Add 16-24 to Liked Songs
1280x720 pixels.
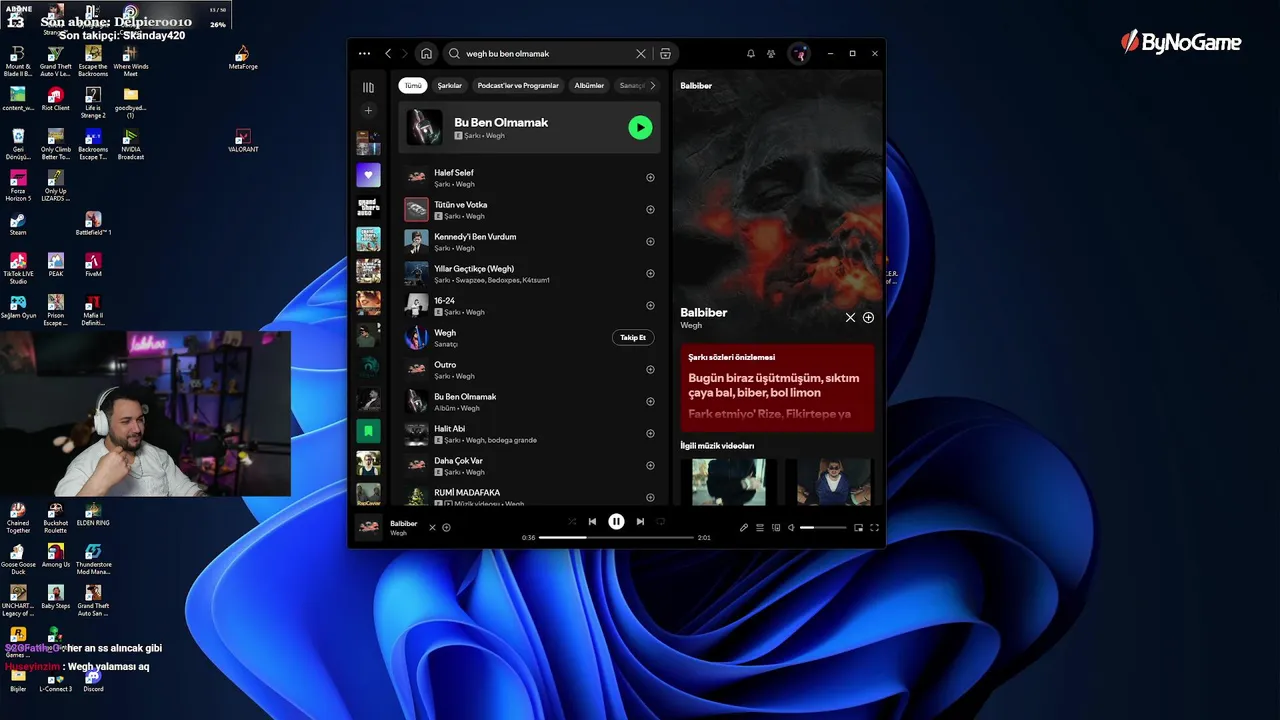(x=650, y=306)
